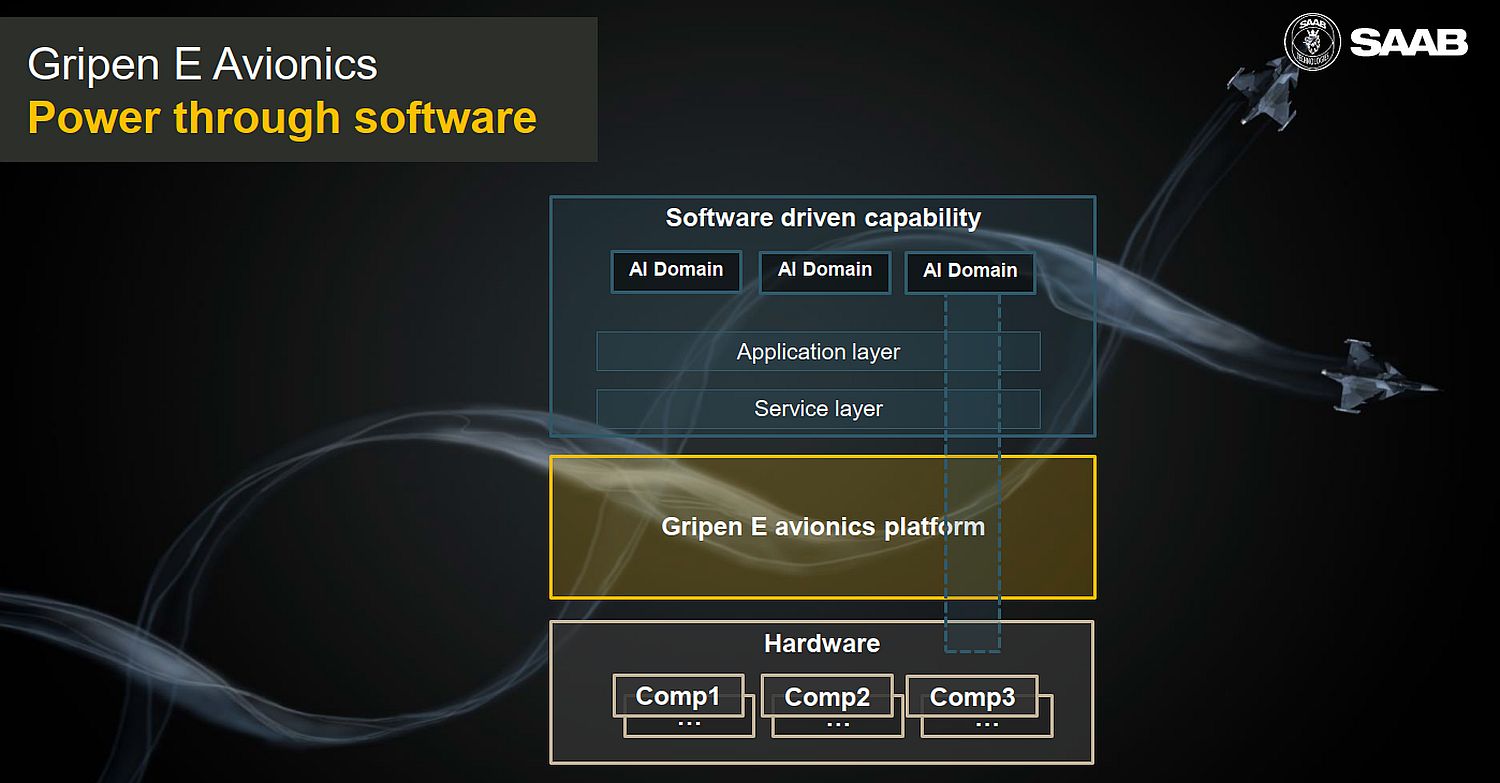Click the Power through software subtitle
This screenshot has height=783, width=1500.
click(282, 117)
